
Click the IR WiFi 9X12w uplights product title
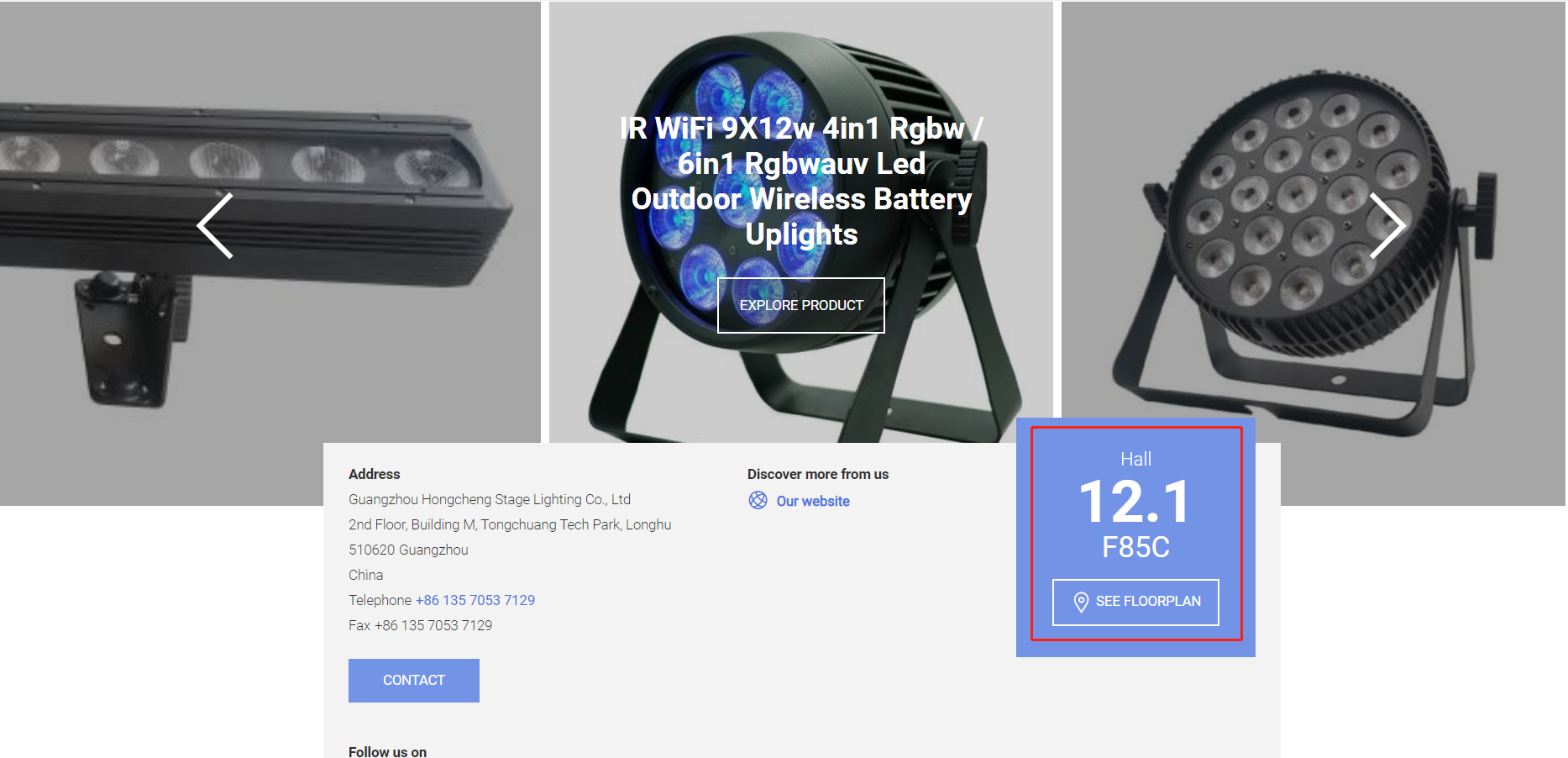(801, 181)
